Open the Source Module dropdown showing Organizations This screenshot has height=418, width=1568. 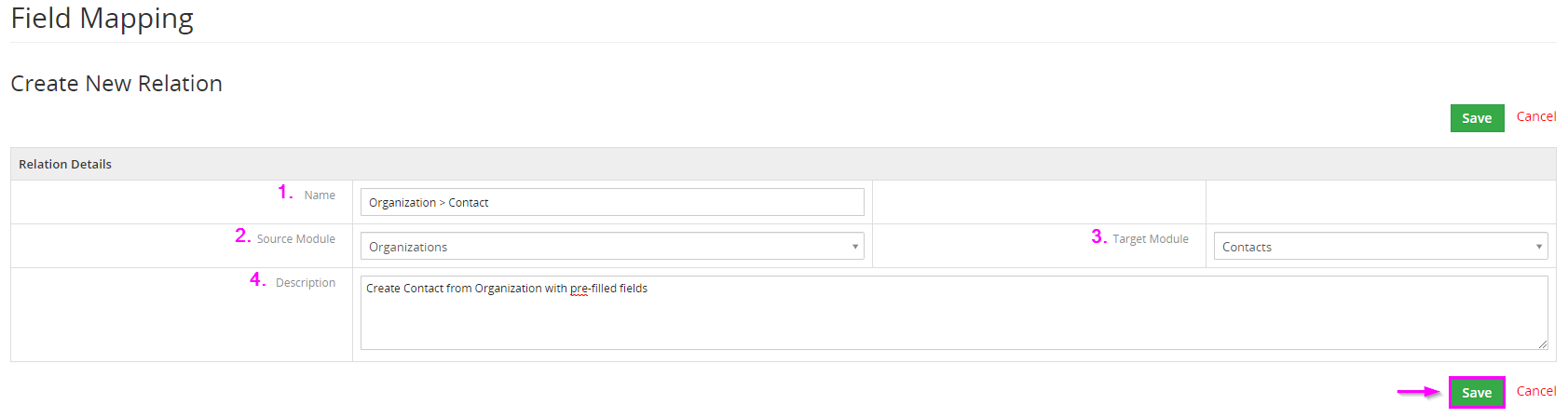point(612,247)
